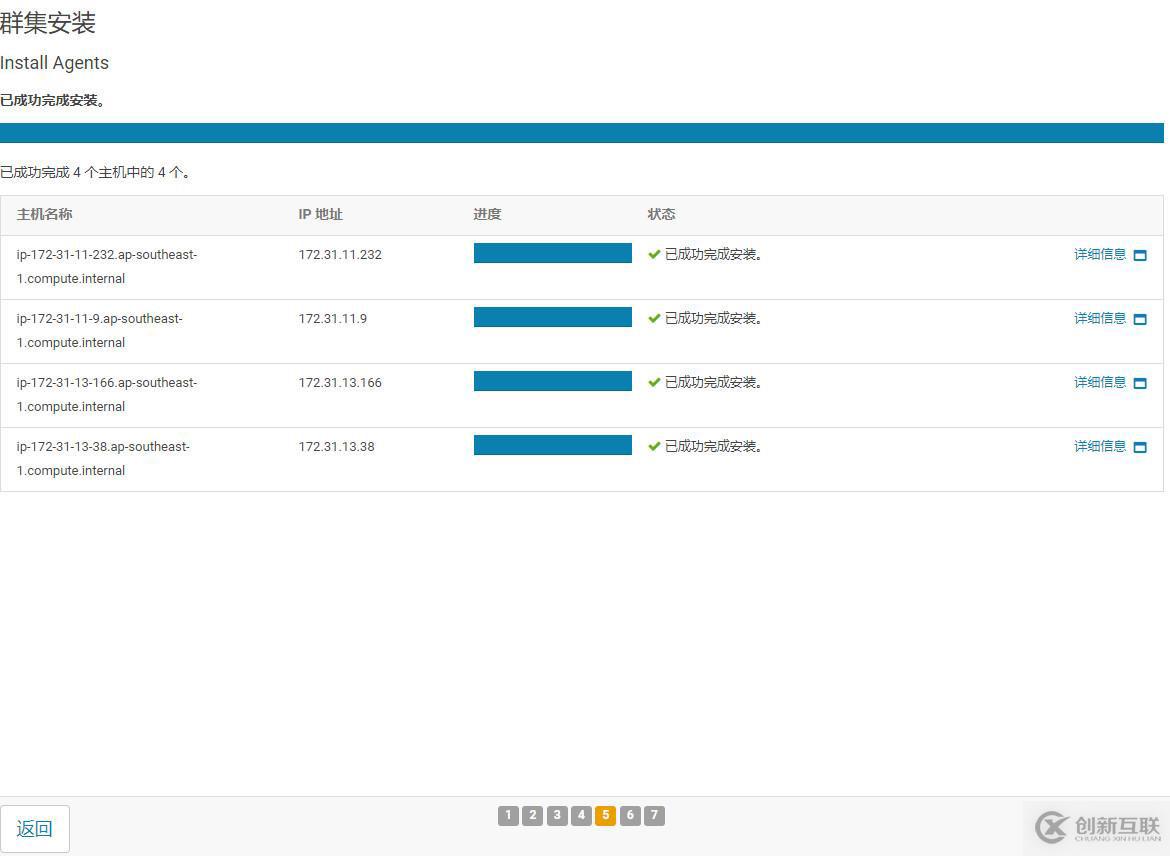
Task: Click IP address 172.31.13.166
Action: coord(340,383)
